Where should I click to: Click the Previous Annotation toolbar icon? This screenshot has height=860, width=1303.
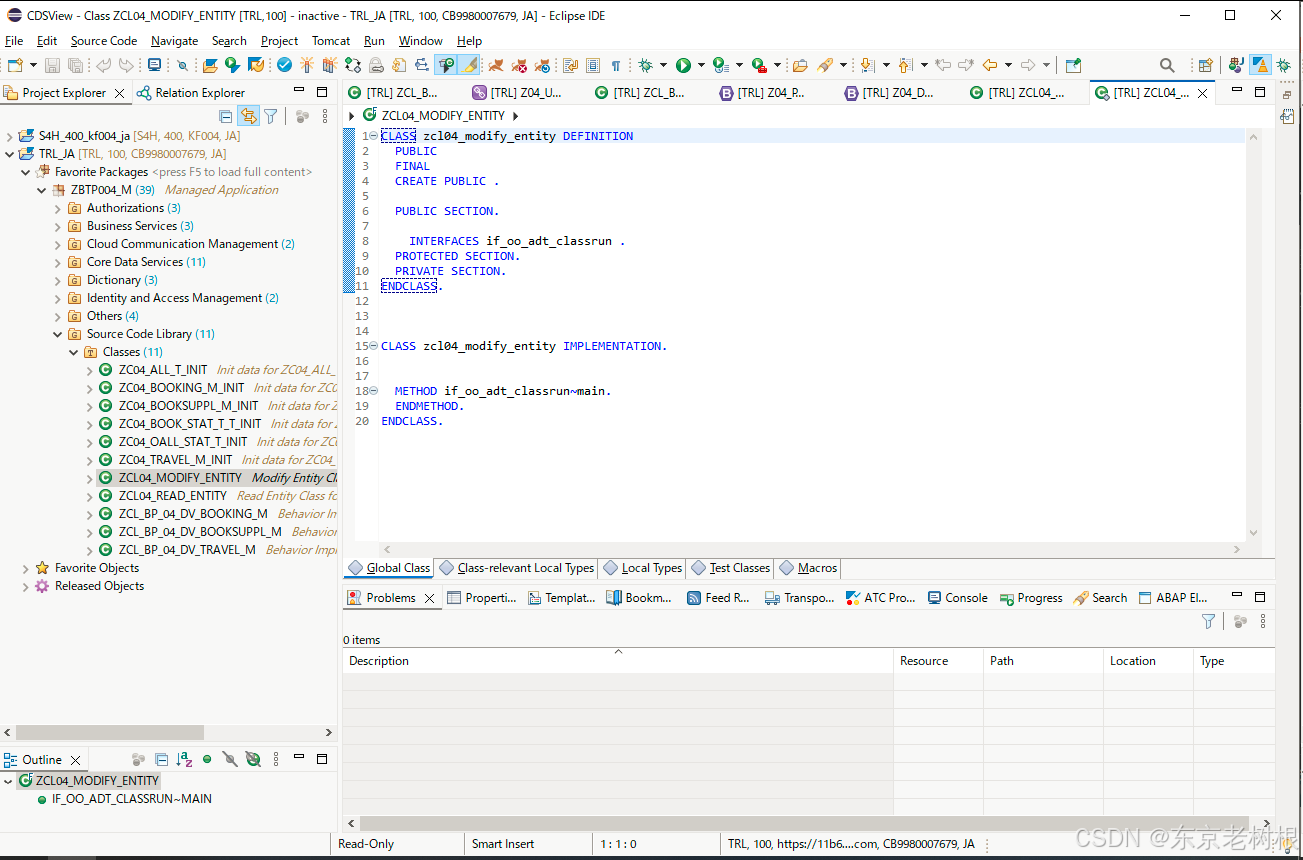[905, 65]
